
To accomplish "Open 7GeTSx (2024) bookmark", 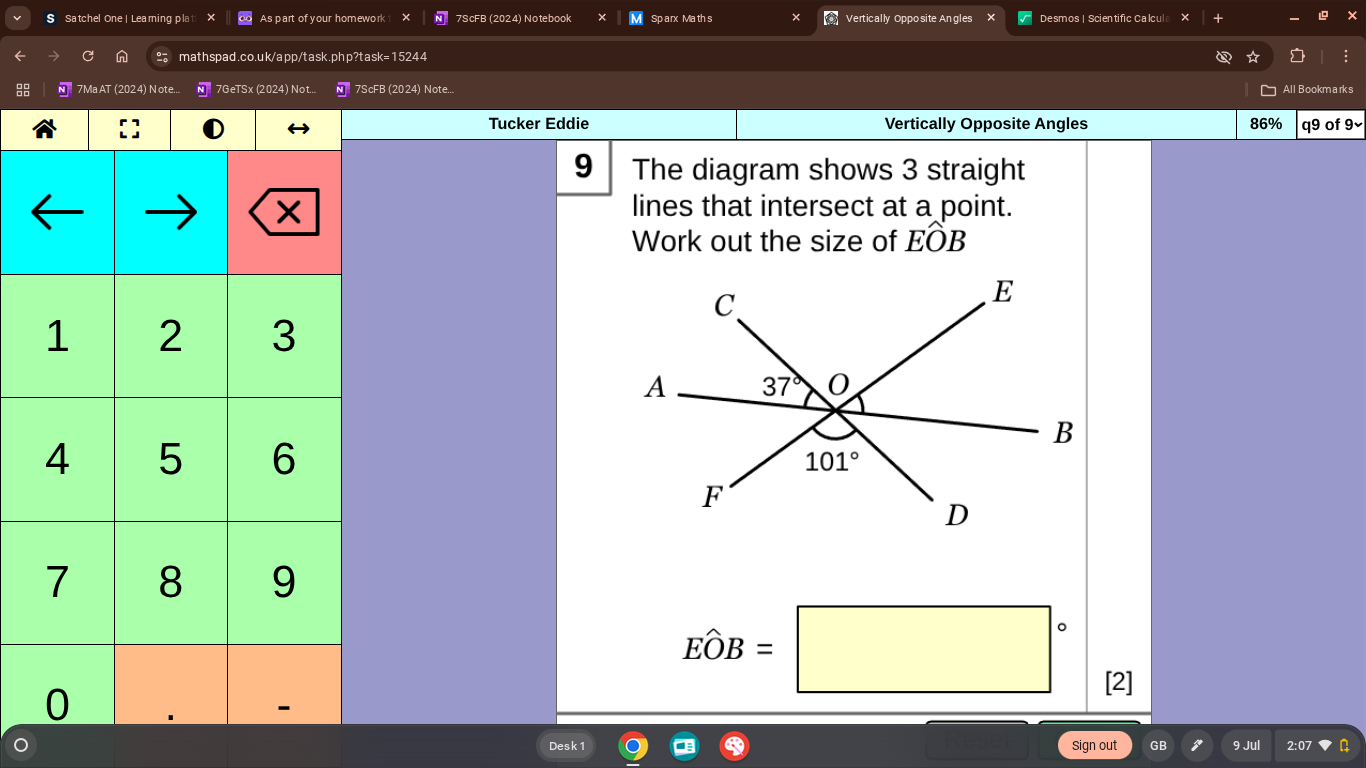I will click(258, 89).
